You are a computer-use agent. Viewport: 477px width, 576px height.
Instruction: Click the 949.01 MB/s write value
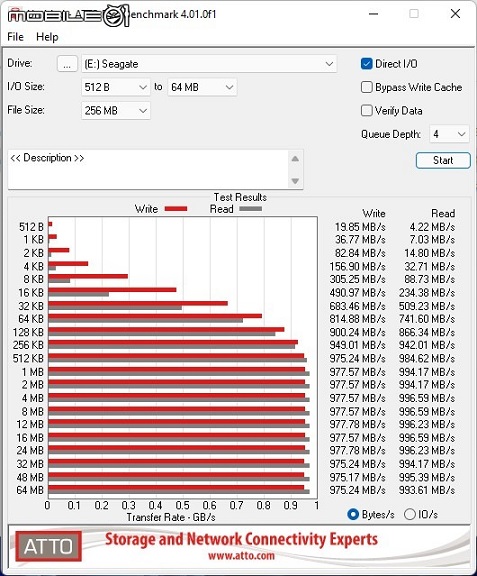tap(358, 345)
